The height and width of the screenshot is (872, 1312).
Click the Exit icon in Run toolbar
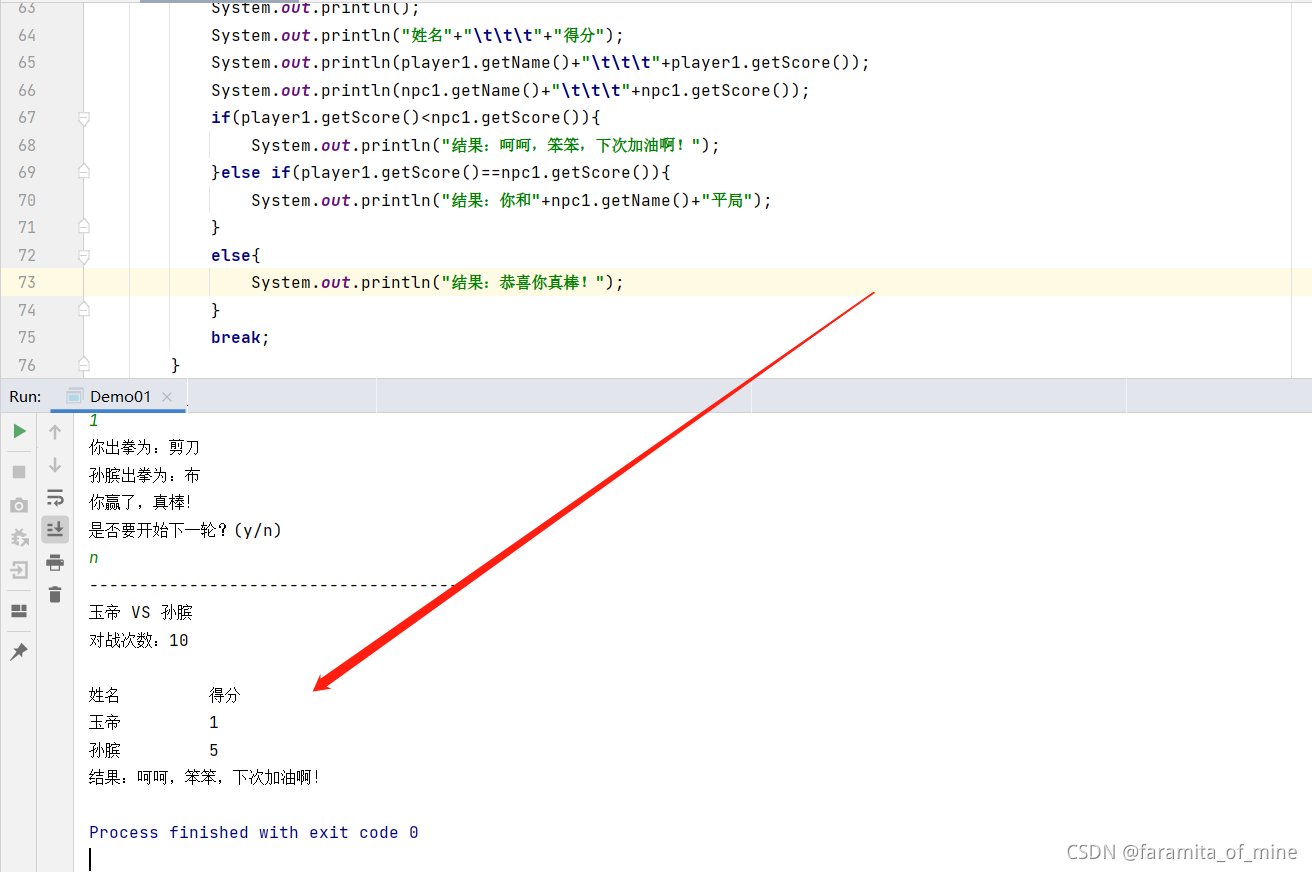pyautogui.click(x=19, y=570)
